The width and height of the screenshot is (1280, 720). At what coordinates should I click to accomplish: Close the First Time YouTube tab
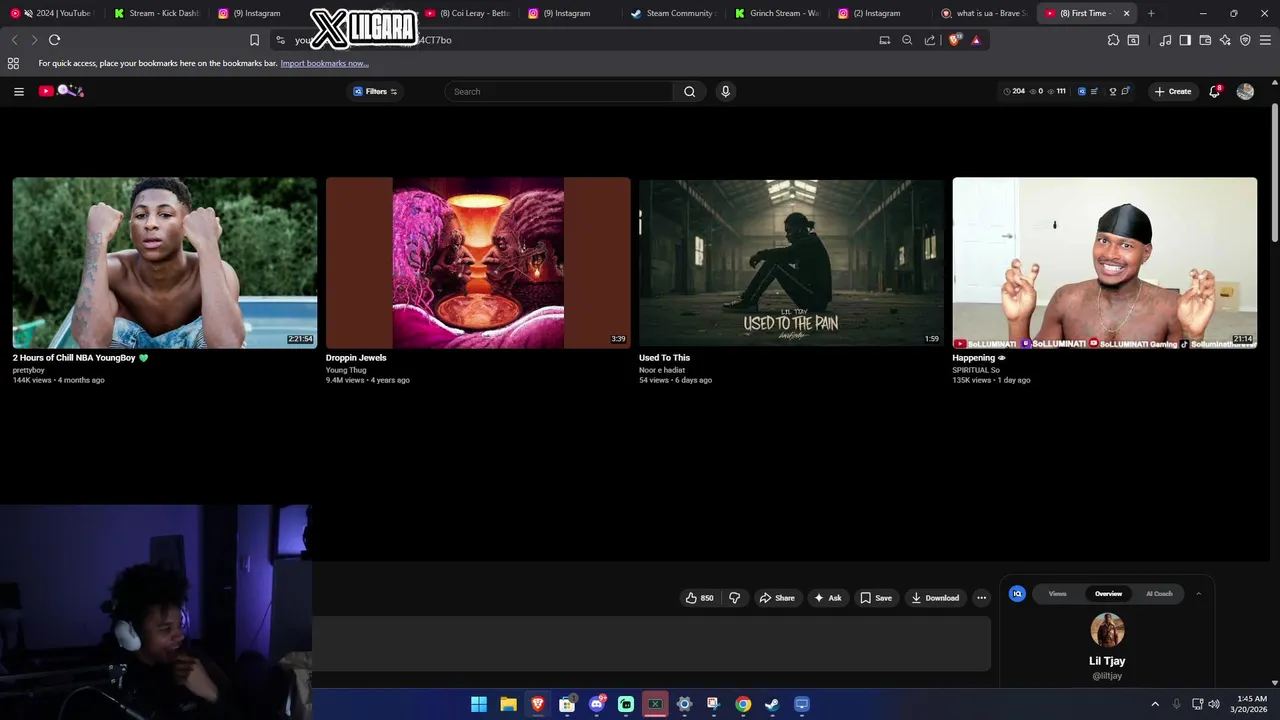tap(1127, 13)
